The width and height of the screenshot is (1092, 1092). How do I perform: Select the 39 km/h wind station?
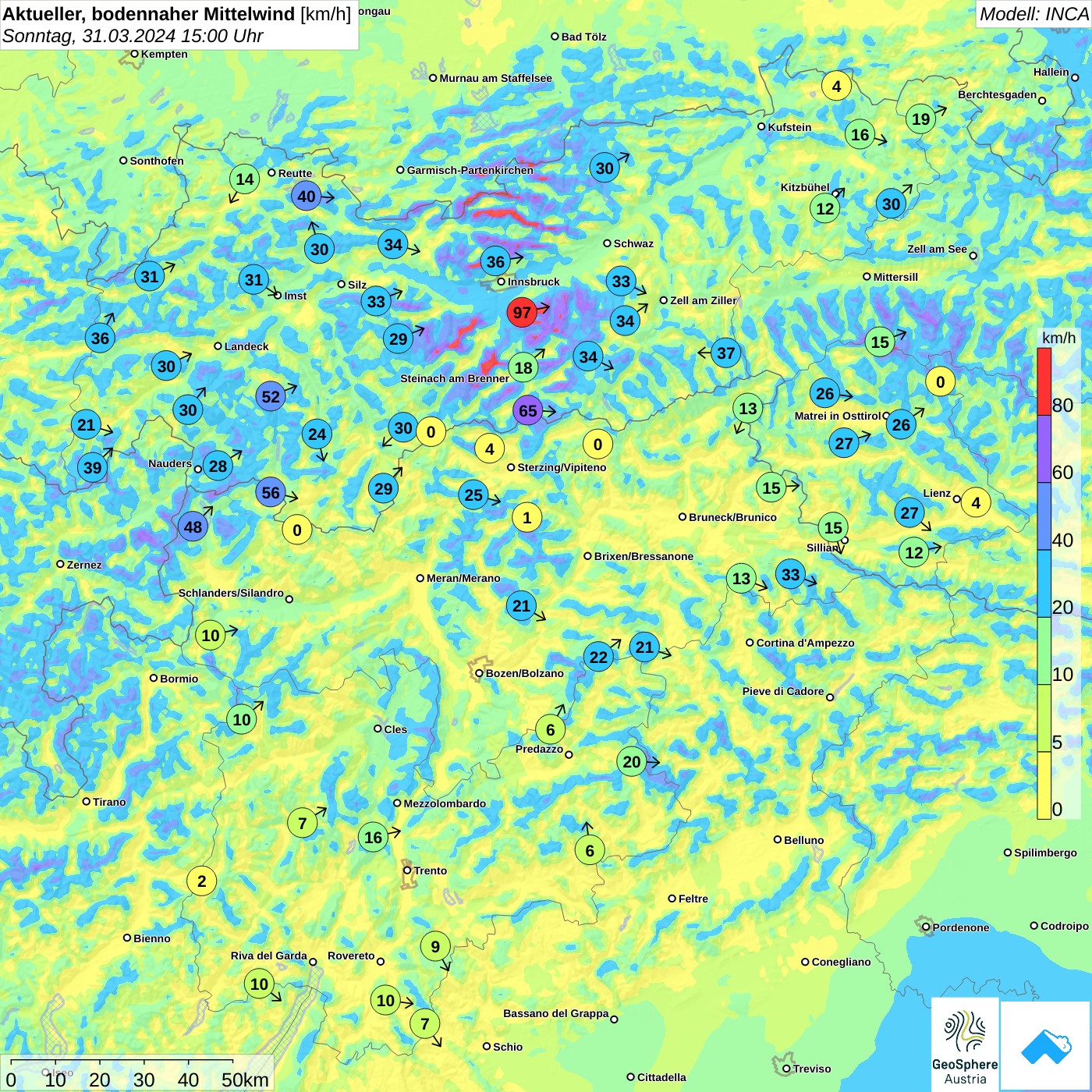[x=93, y=468]
